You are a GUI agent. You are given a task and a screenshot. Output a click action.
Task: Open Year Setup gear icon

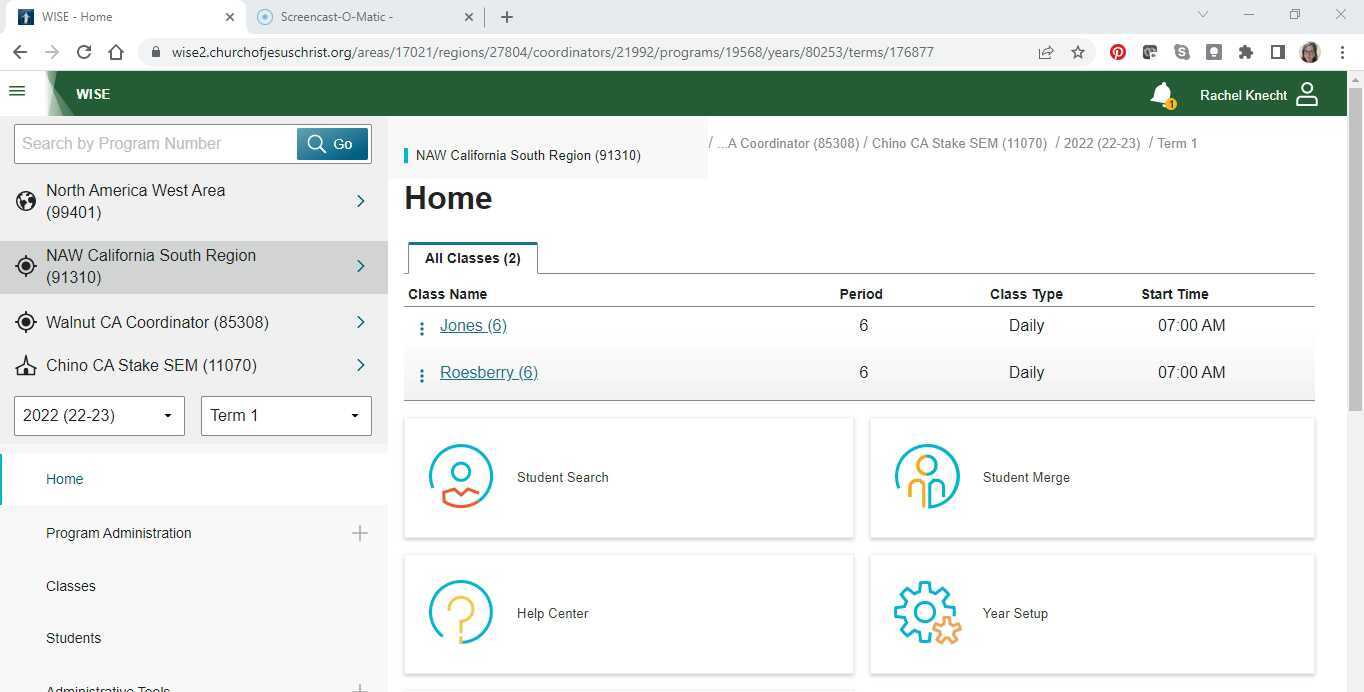coord(927,613)
